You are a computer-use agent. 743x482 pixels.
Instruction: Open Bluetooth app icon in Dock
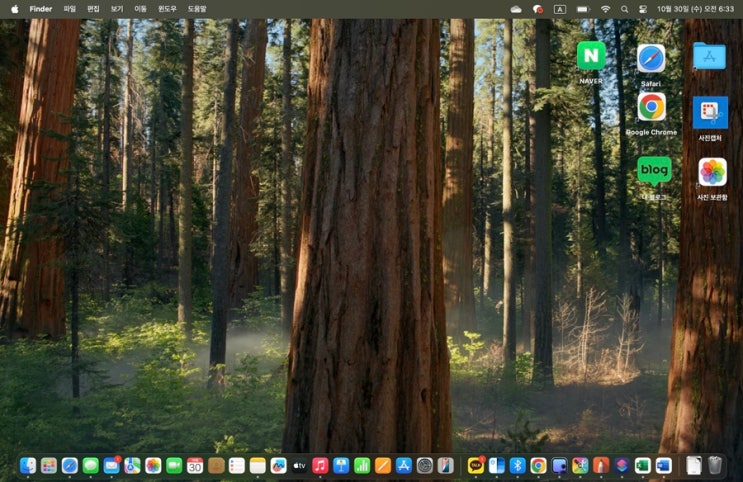(517, 466)
